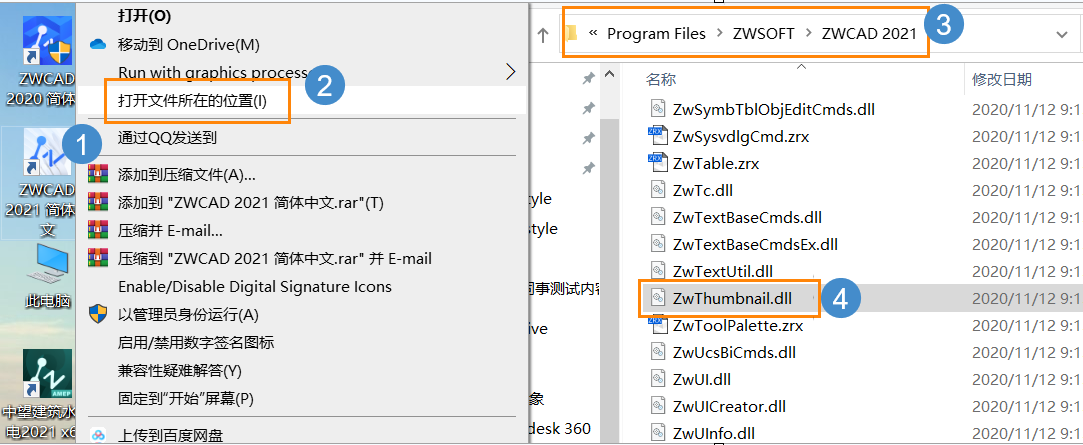Click the Baidu Netdisk icon beside 上传到百度网盘
This screenshot has height=445, width=1083.
[99, 435]
